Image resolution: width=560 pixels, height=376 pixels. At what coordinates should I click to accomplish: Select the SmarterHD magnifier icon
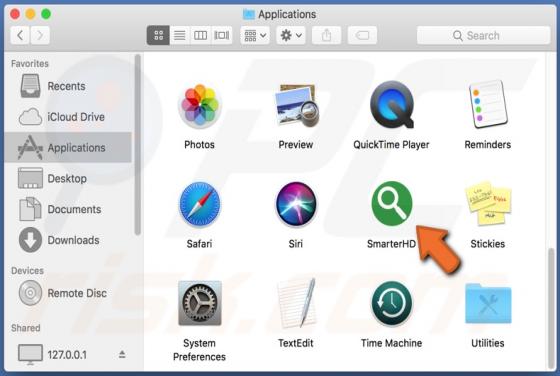pos(392,204)
